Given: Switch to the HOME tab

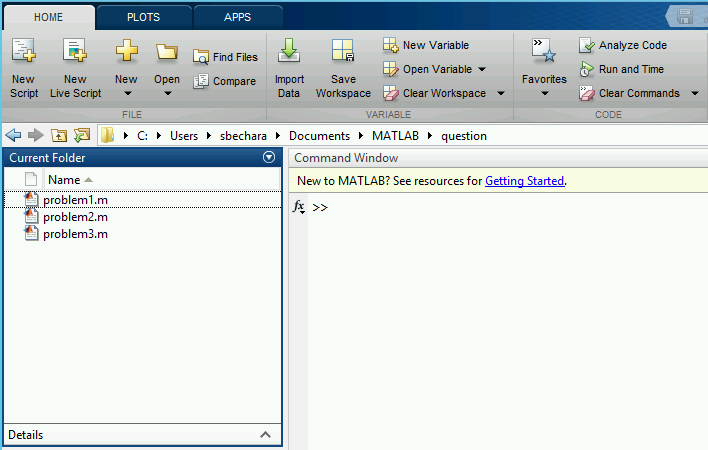Looking at the screenshot, I should click(49, 17).
